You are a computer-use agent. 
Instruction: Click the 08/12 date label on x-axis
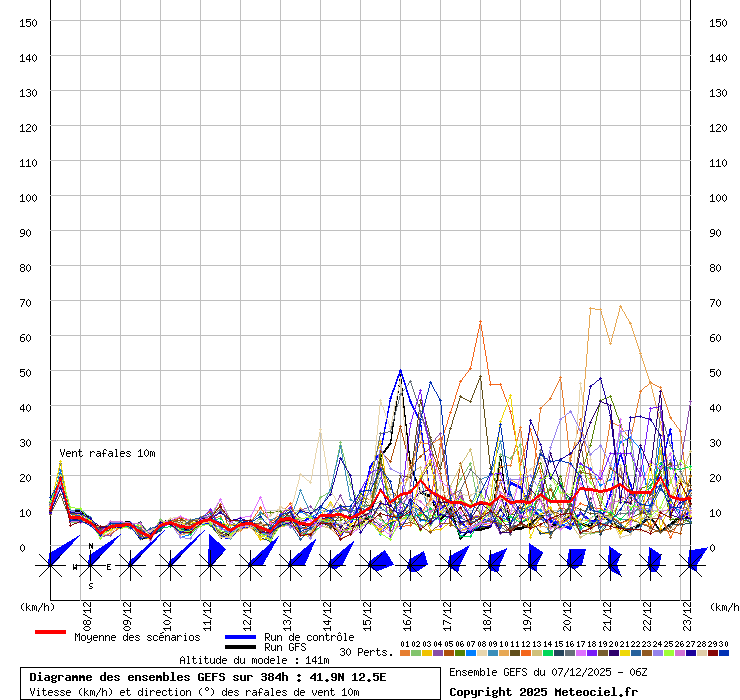point(88,612)
